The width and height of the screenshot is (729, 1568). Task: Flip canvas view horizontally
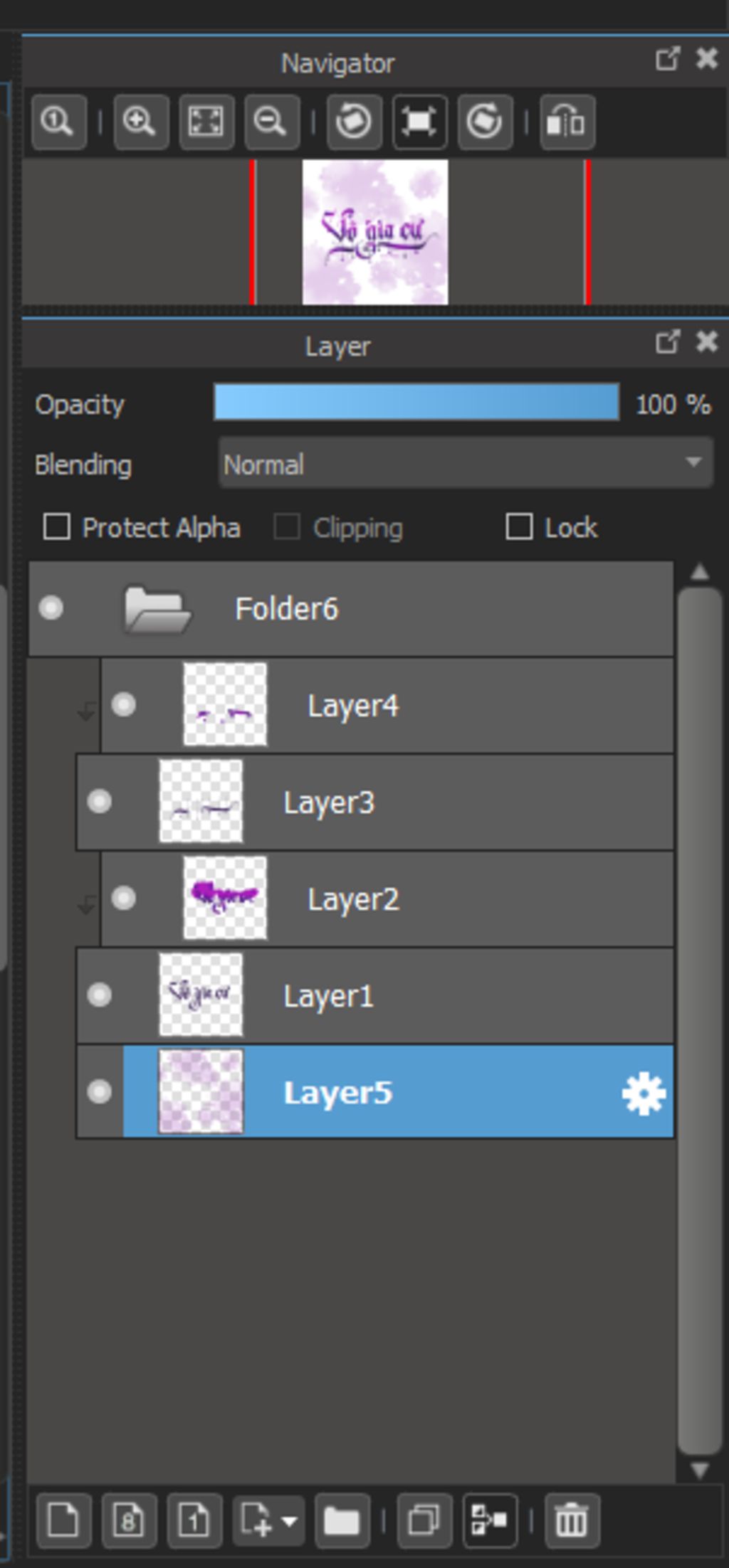click(567, 122)
